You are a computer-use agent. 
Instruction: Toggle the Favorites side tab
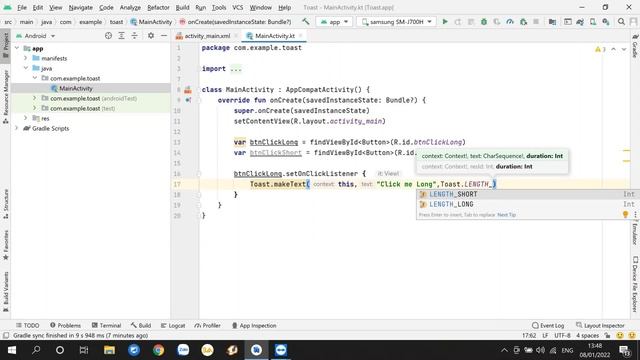[5, 245]
